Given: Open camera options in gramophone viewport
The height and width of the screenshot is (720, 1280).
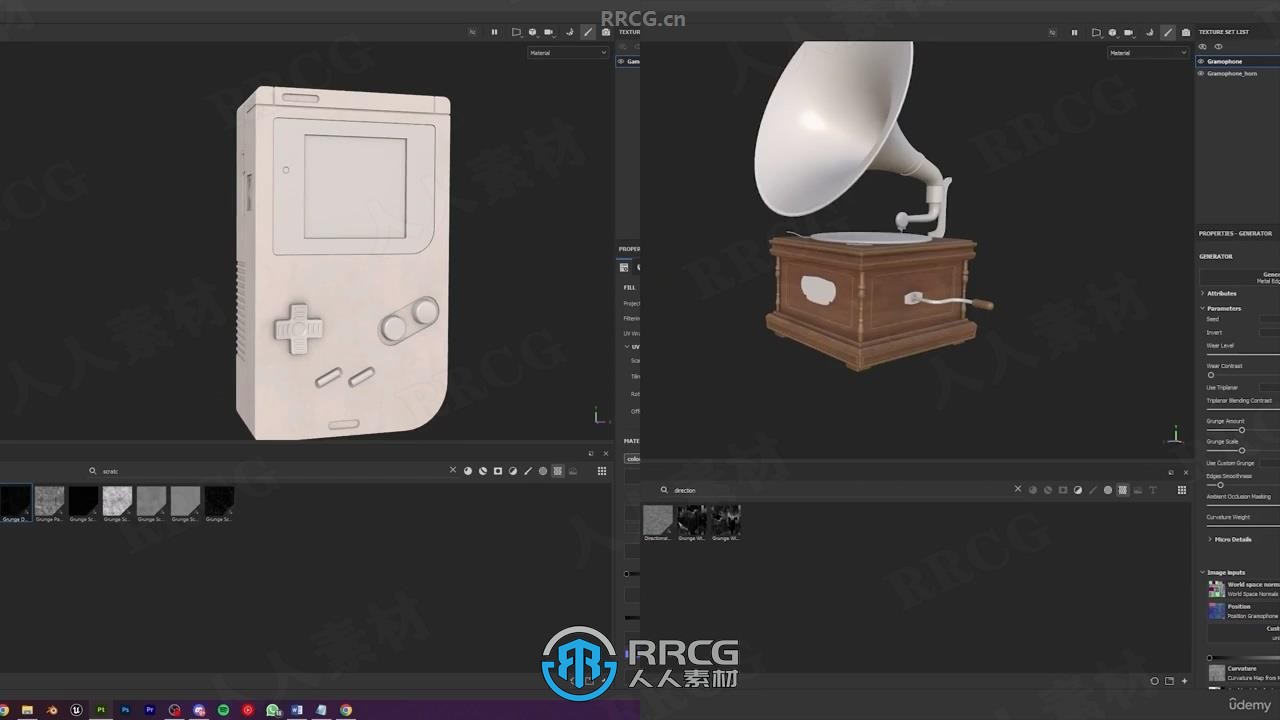Looking at the screenshot, I should point(1129,33).
